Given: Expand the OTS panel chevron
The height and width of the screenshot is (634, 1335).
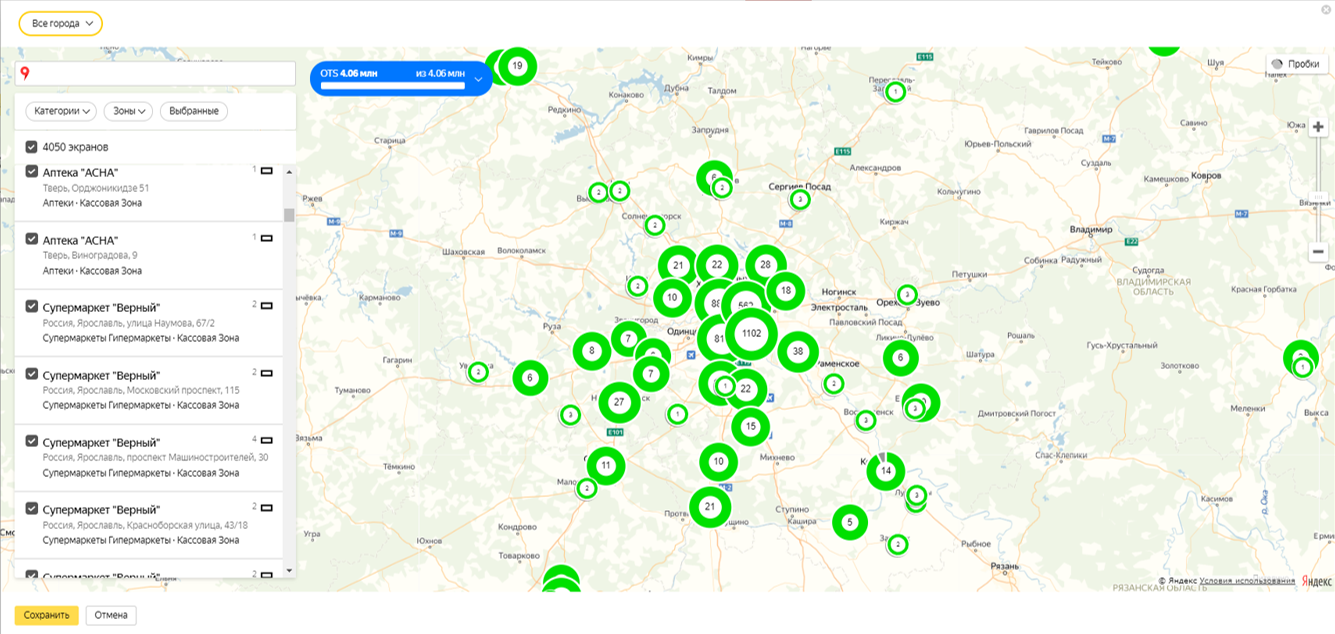Looking at the screenshot, I should click(x=479, y=79).
